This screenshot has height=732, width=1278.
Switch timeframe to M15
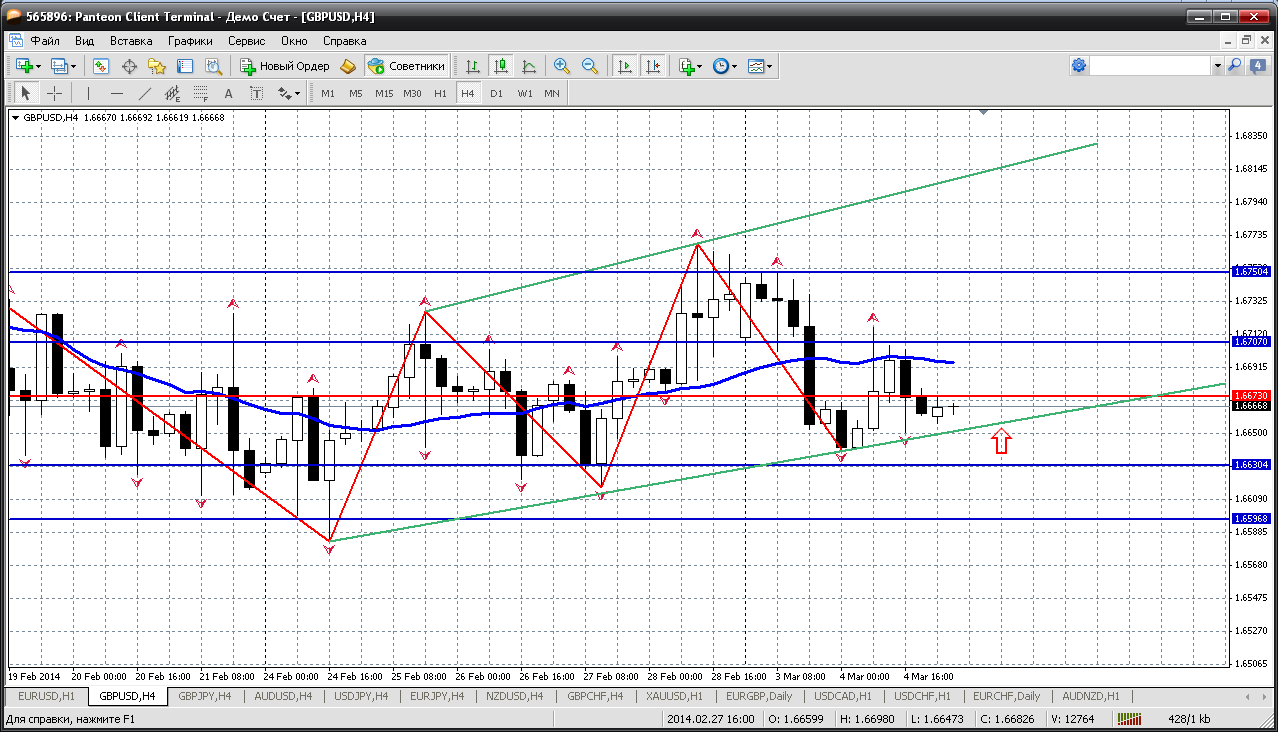coord(384,93)
